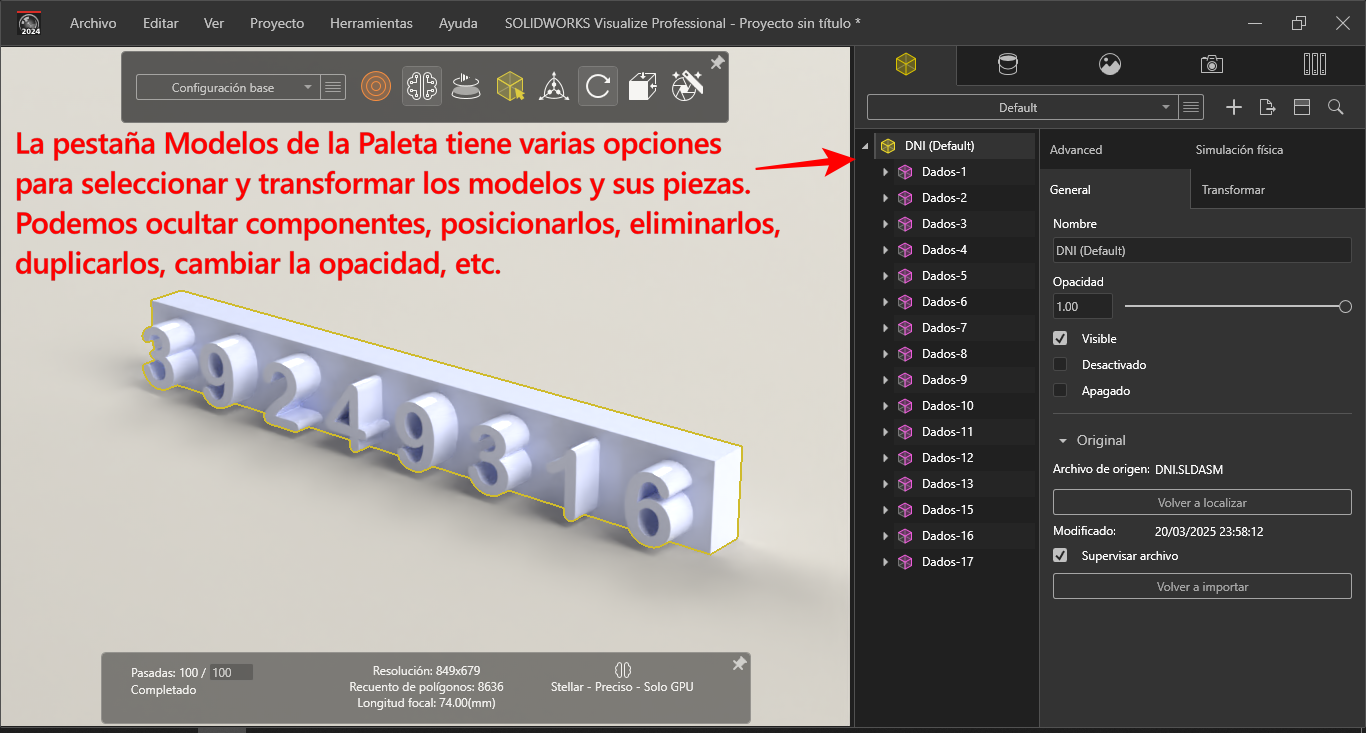The height and width of the screenshot is (733, 1366).
Task: Open the Configuración base dropdown
Action: (x=227, y=88)
